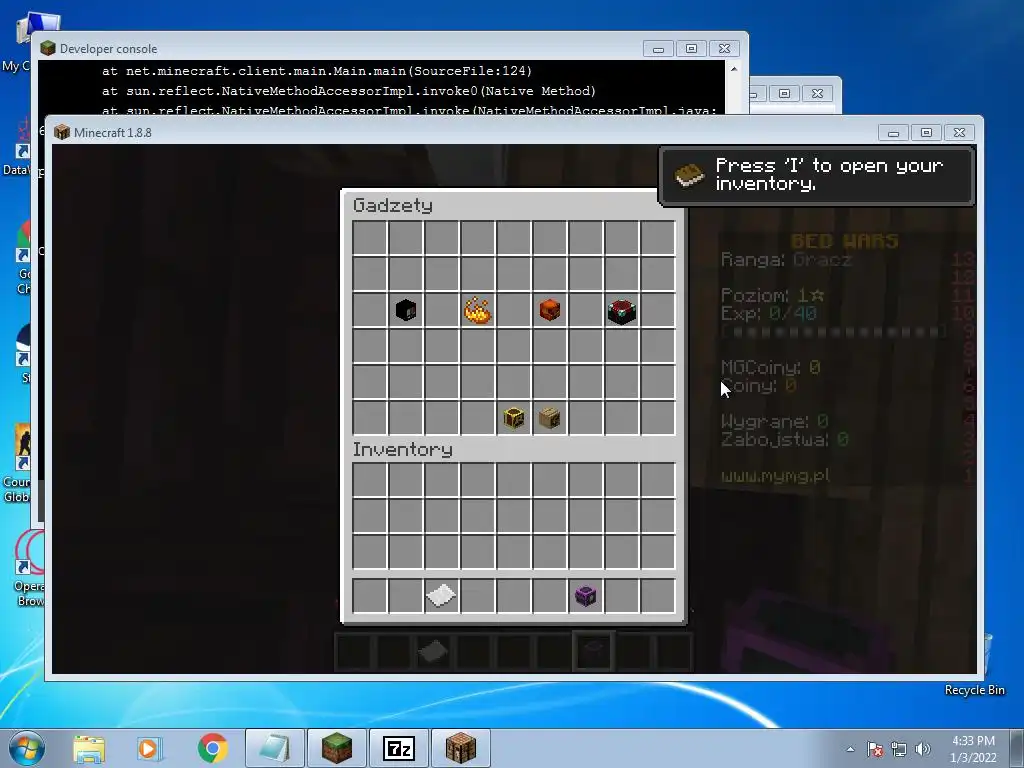
Task: Launch Windows Media Player from taskbar
Action: pyautogui.click(x=150, y=749)
